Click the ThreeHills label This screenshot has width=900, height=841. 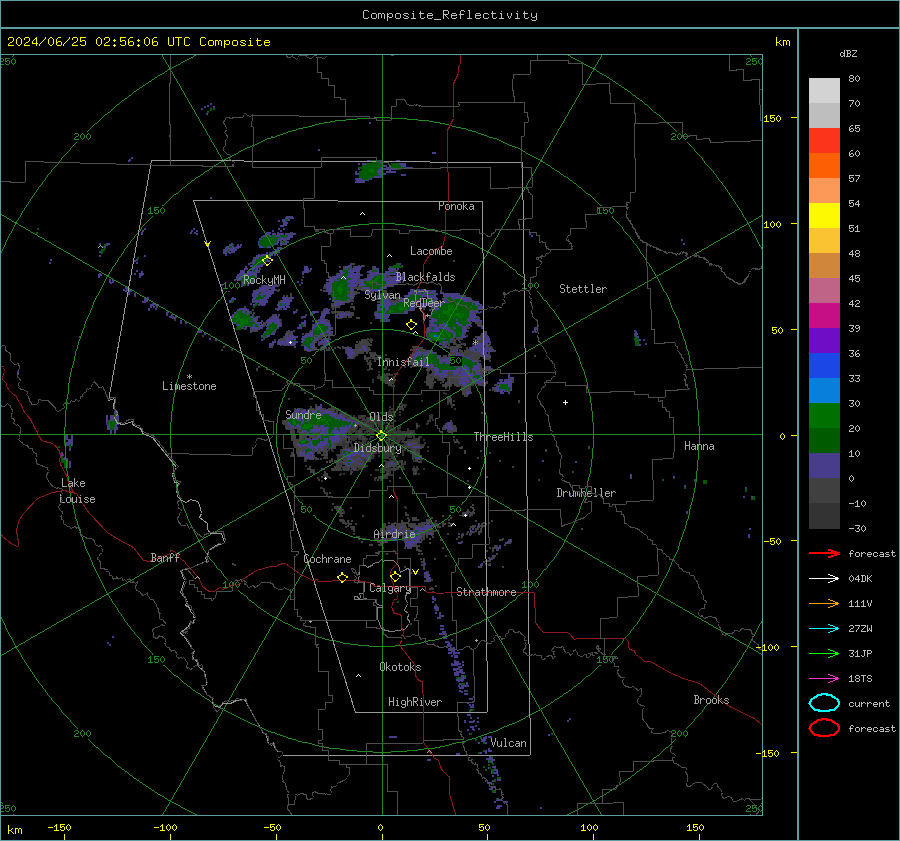click(x=503, y=437)
